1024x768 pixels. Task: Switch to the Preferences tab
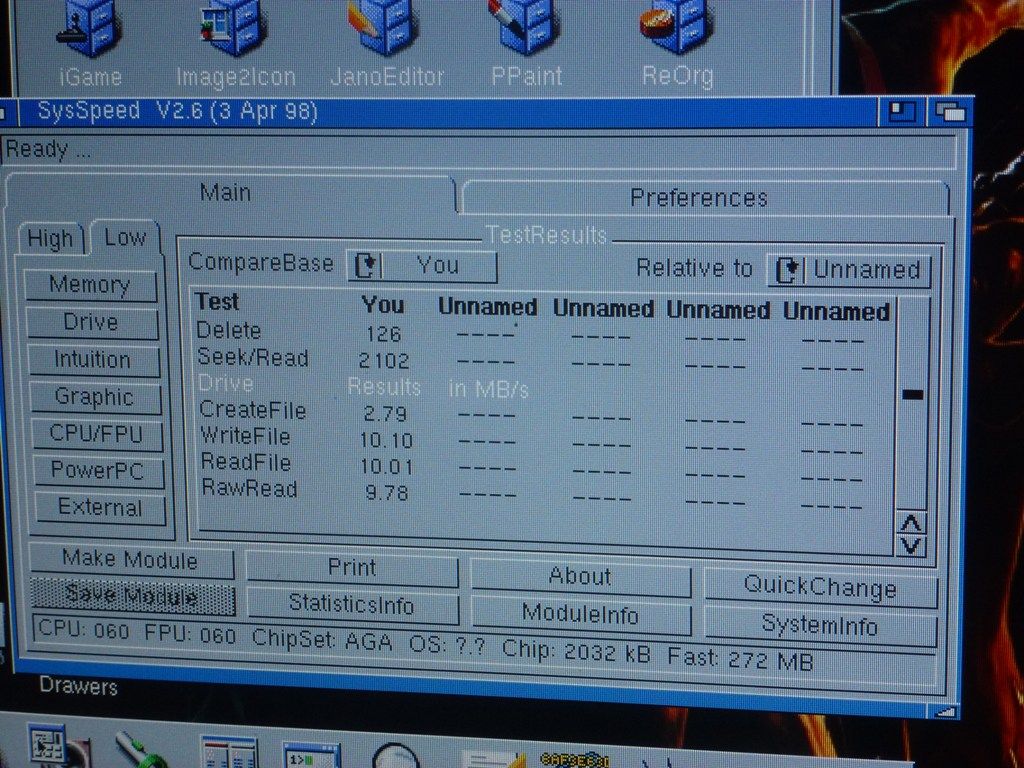point(700,198)
